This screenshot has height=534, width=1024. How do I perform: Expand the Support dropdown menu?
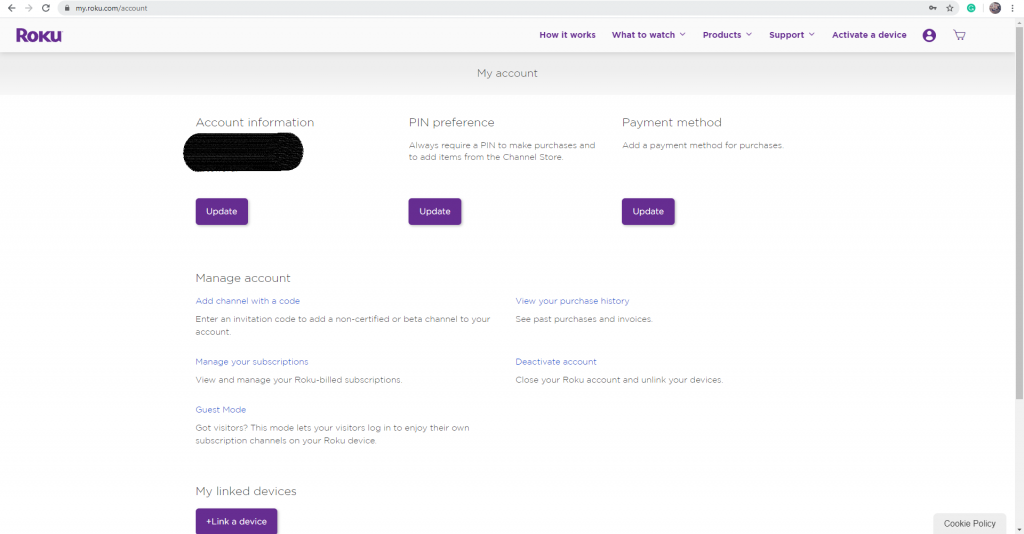pos(792,35)
